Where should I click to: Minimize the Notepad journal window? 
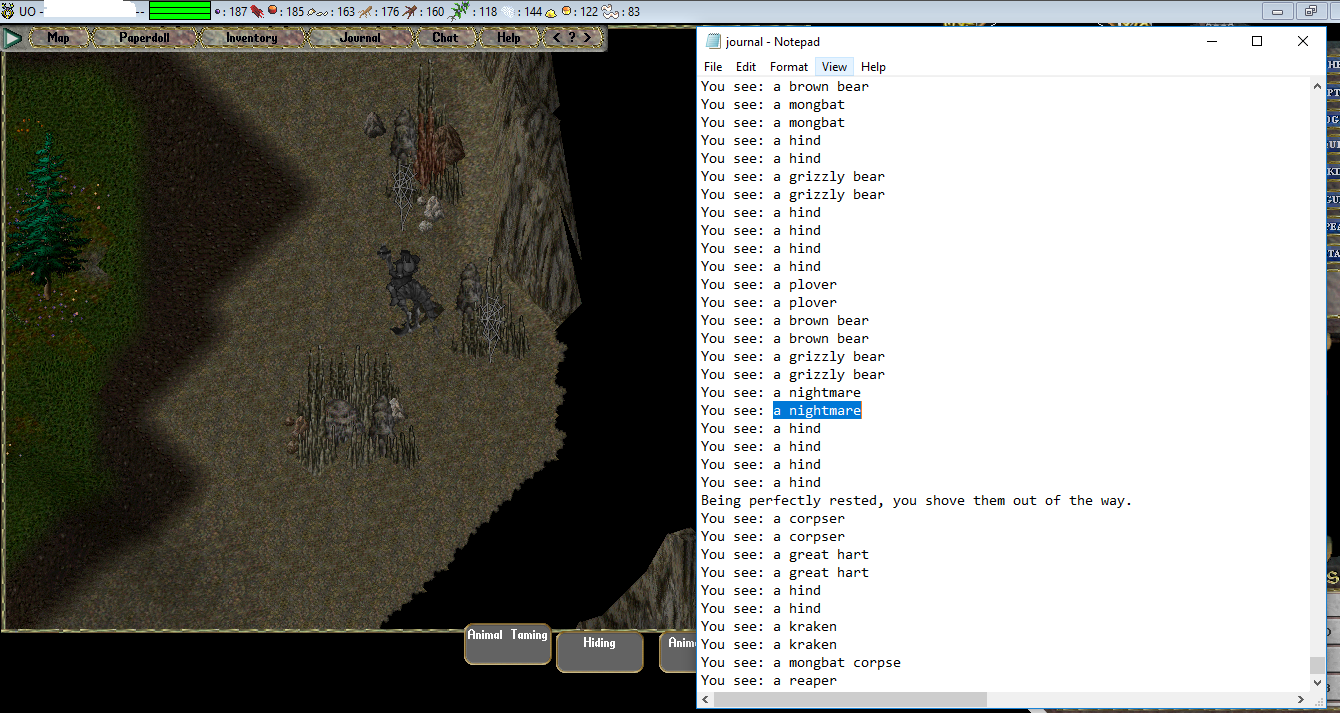click(1211, 41)
